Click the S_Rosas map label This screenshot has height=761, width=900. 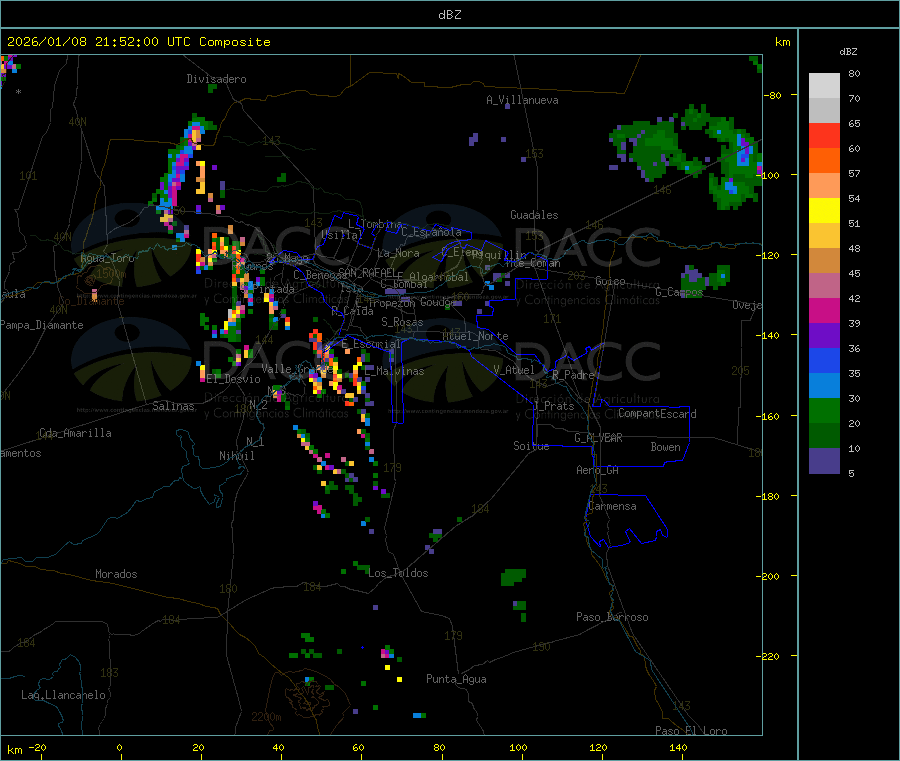pyautogui.click(x=402, y=322)
